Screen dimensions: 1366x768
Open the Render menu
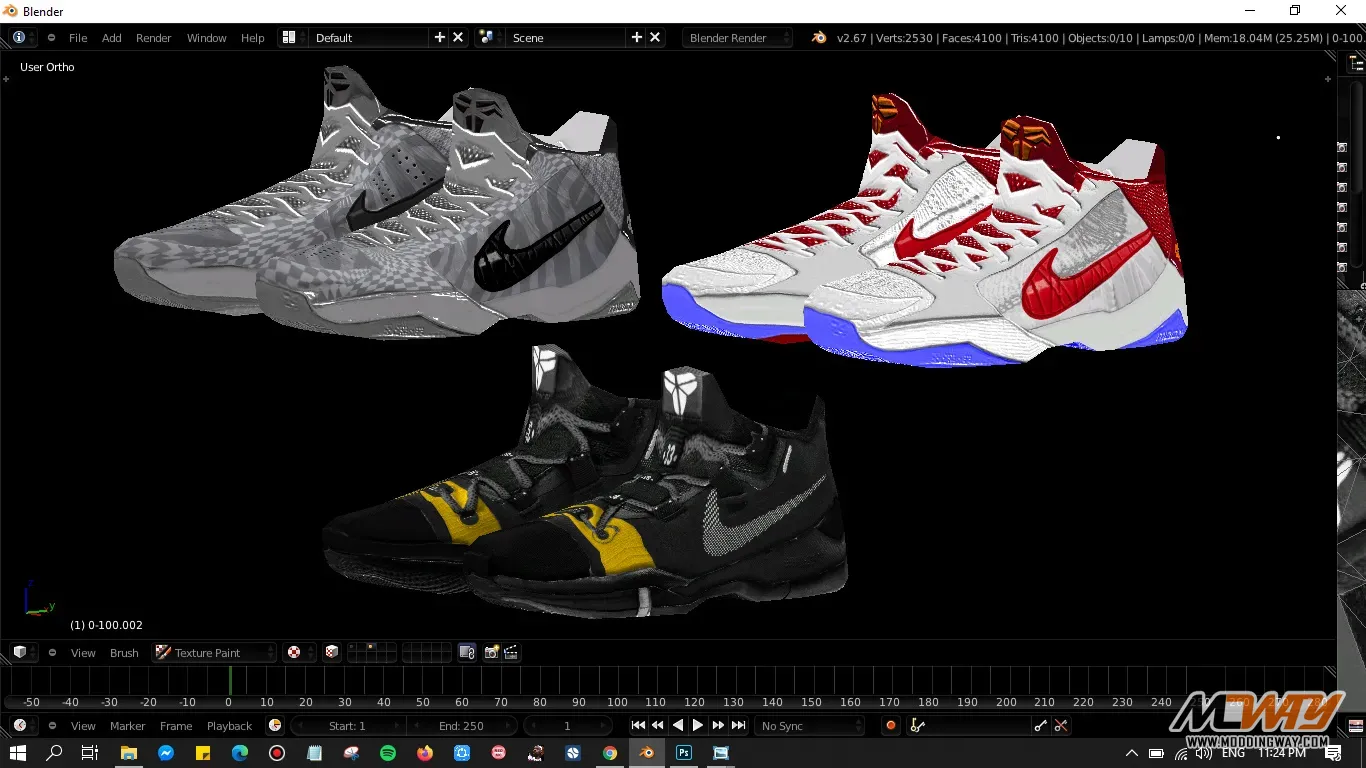pos(153,38)
